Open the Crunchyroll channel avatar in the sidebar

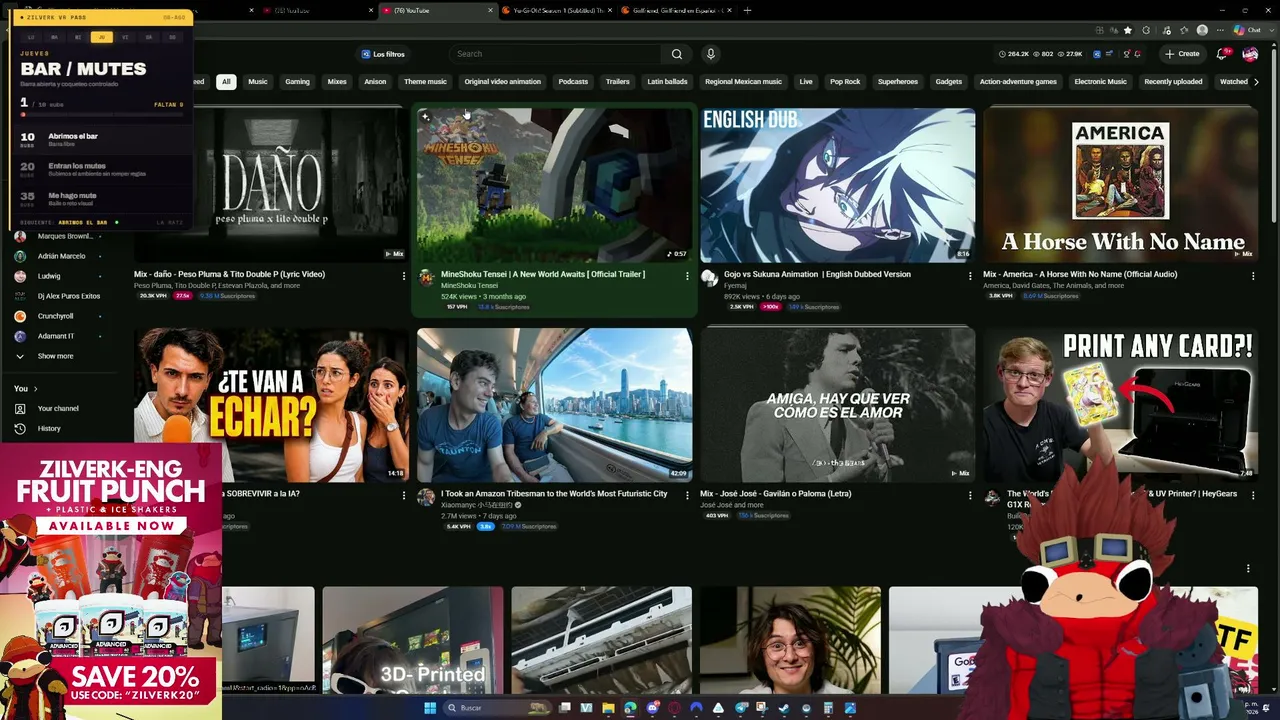click(20, 316)
